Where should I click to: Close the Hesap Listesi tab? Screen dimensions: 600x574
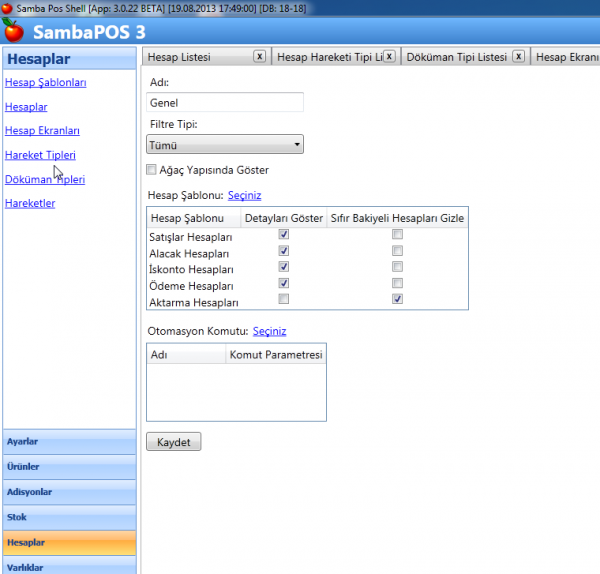tap(259, 57)
